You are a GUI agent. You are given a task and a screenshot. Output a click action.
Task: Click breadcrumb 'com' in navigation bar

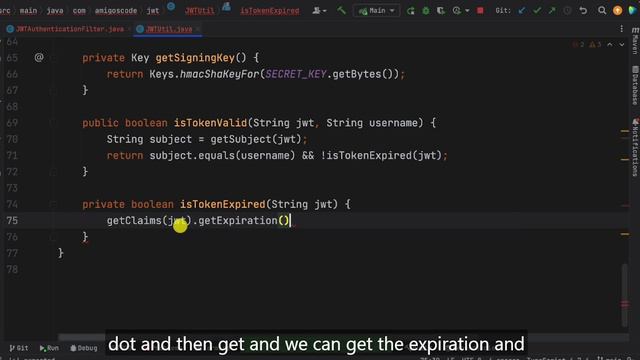[79, 11]
